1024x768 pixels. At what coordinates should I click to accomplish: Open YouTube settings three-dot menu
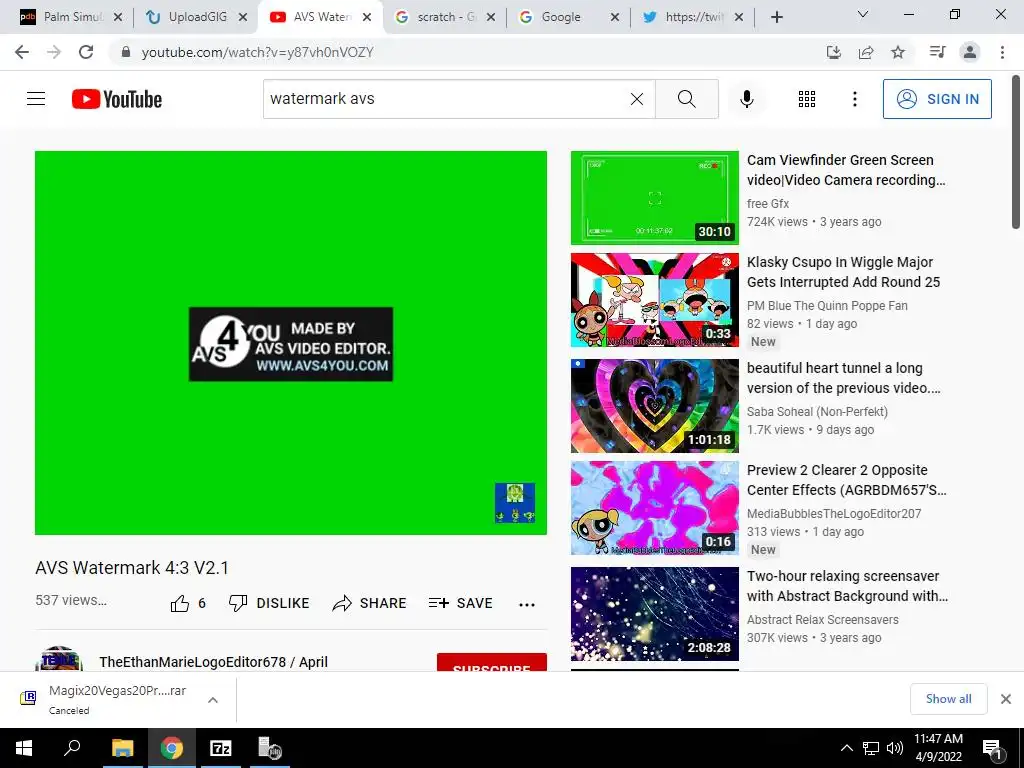[x=854, y=99]
